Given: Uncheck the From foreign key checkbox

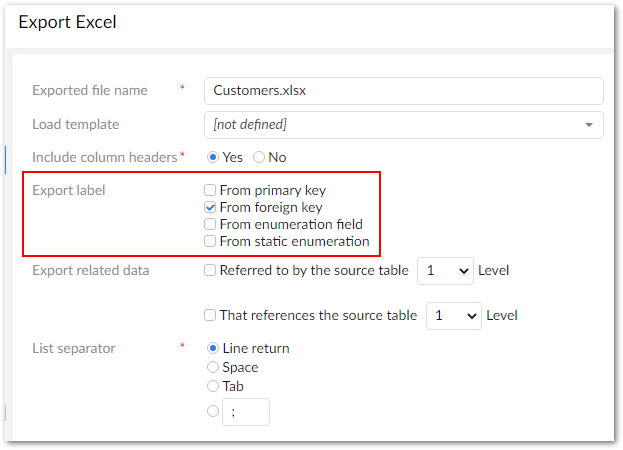Looking at the screenshot, I should (x=210, y=207).
